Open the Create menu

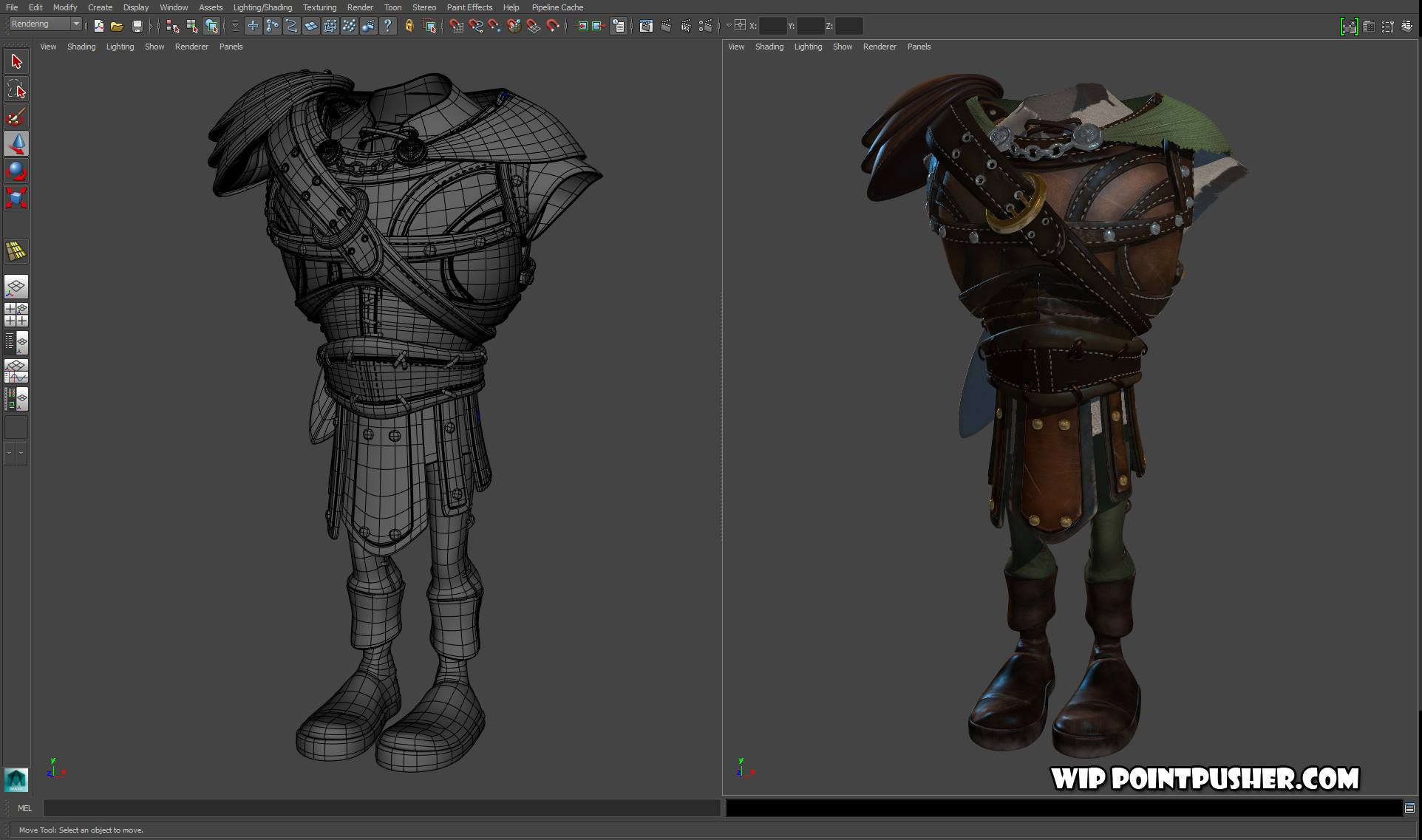point(100,7)
